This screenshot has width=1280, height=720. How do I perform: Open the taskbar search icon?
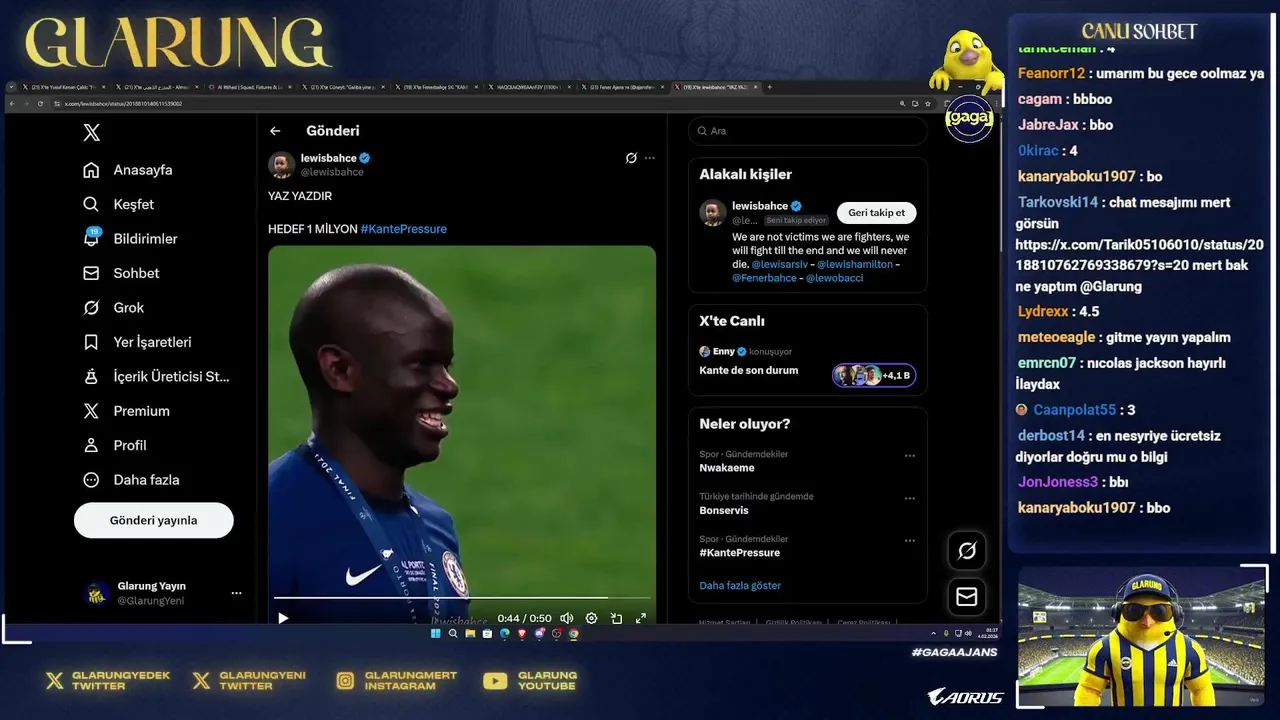point(453,633)
